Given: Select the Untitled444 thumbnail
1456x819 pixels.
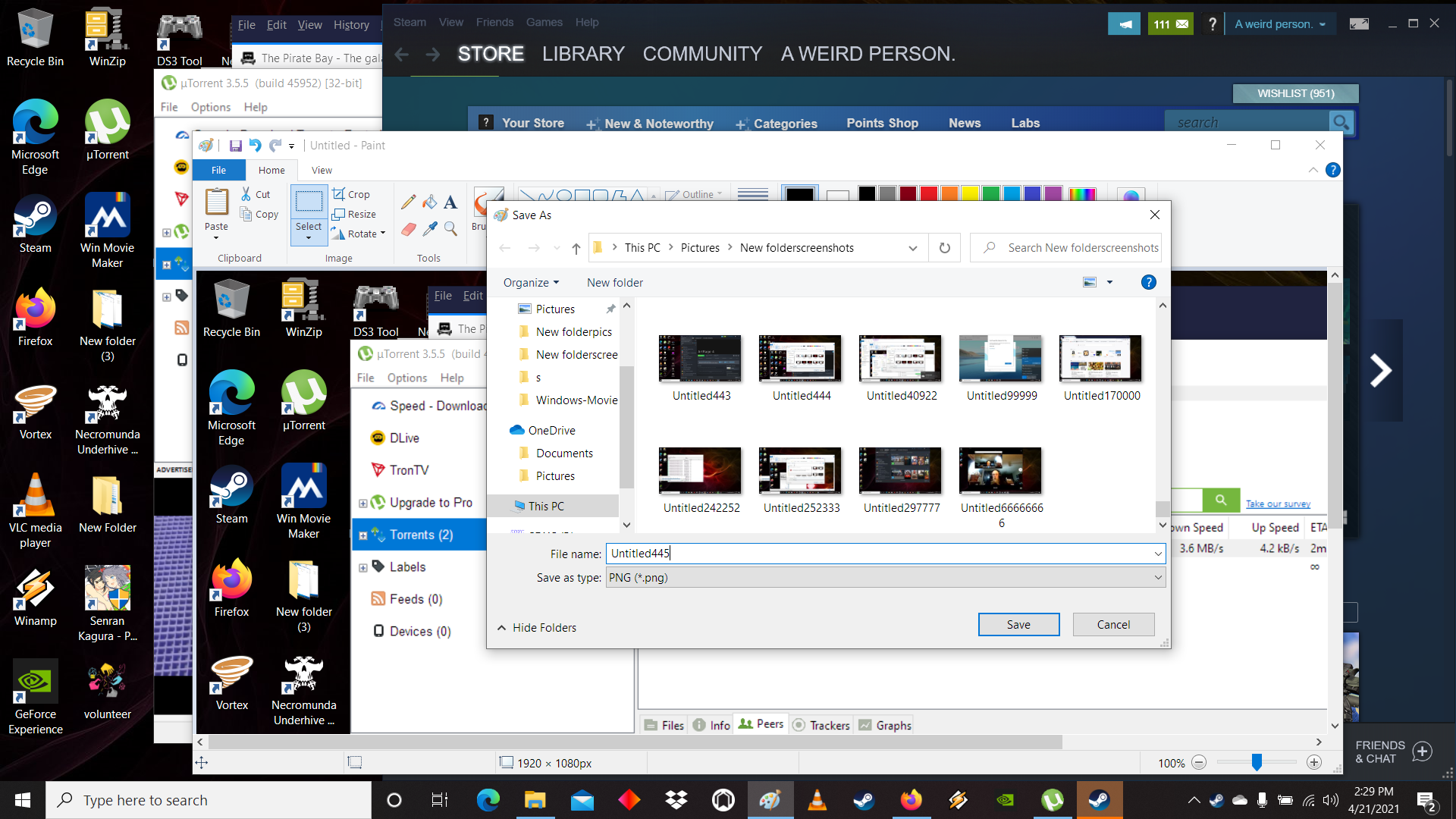Looking at the screenshot, I should (800, 359).
